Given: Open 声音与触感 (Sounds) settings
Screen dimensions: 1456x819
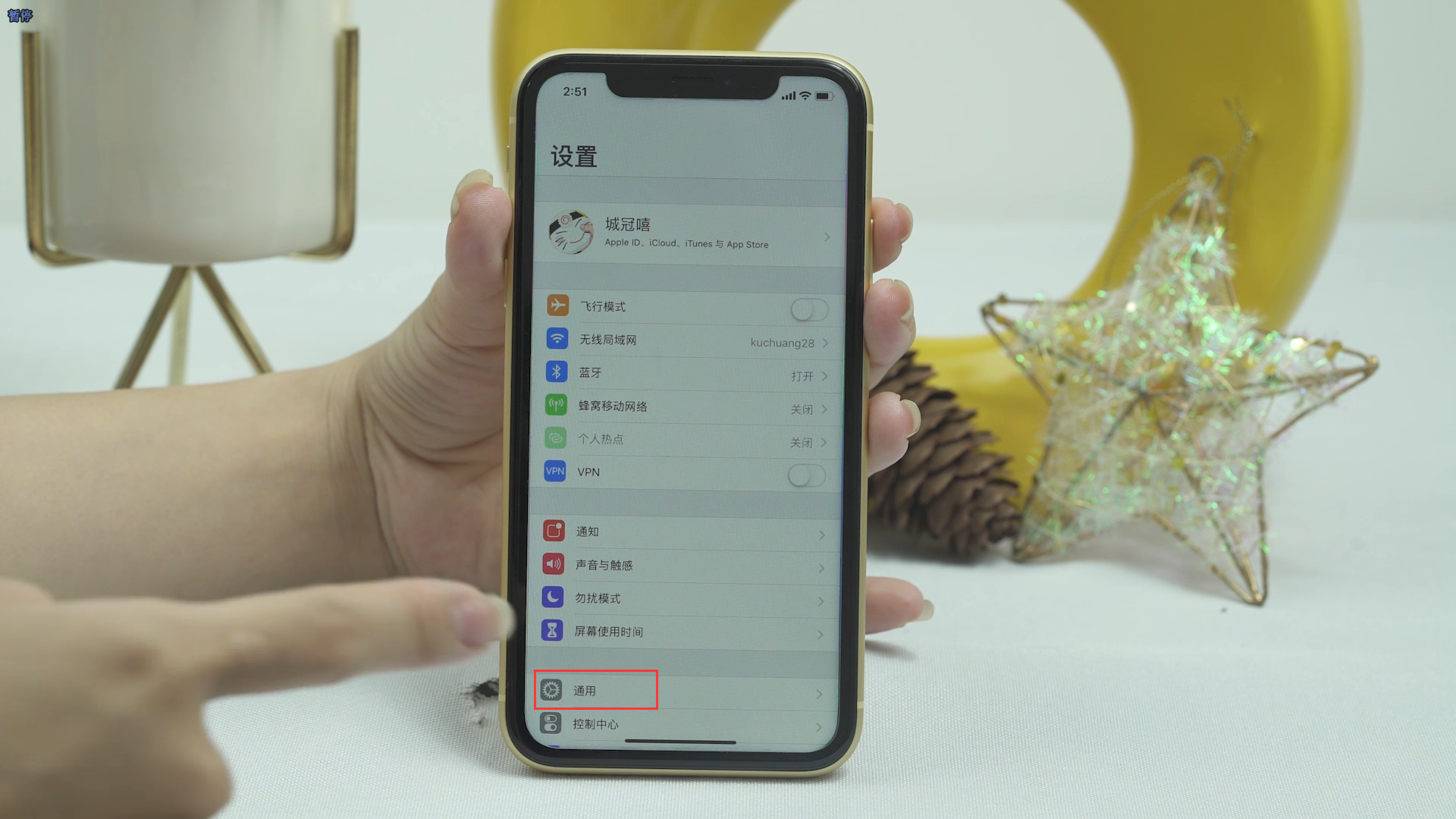Looking at the screenshot, I should coord(685,564).
